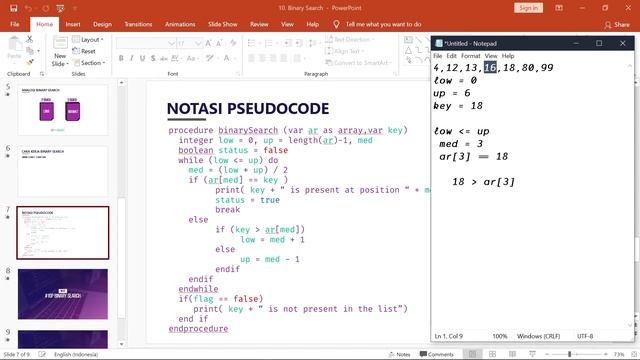640x360 pixels.
Task: Select slide 6 thumbnail
Action: (x=63, y=171)
